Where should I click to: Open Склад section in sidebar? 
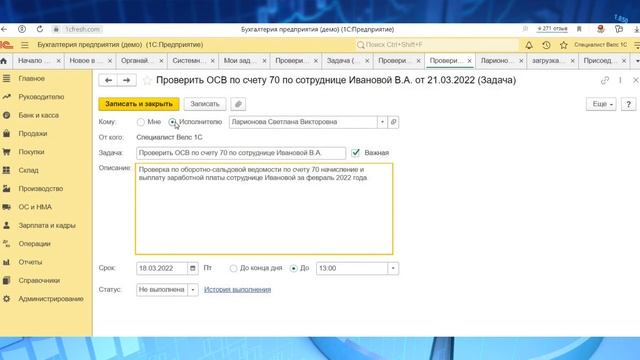coord(28,170)
